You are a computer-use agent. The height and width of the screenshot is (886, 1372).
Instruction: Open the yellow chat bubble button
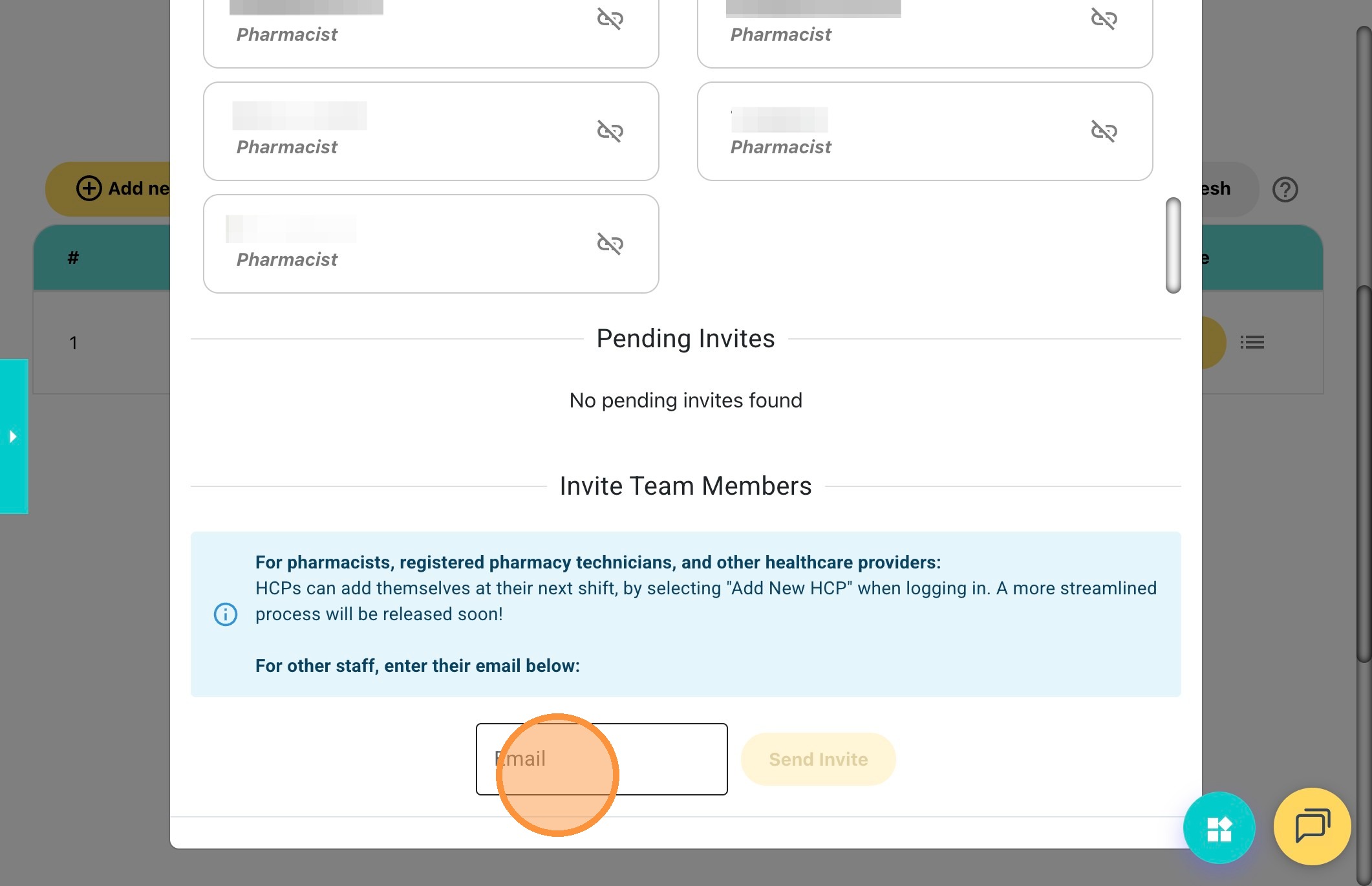1312,827
